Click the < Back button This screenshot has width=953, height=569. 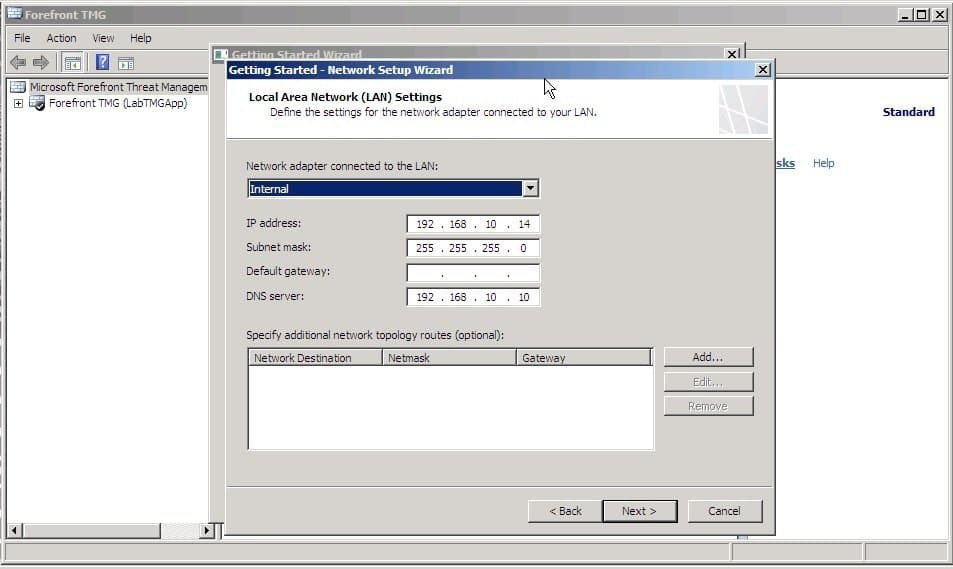point(565,511)
